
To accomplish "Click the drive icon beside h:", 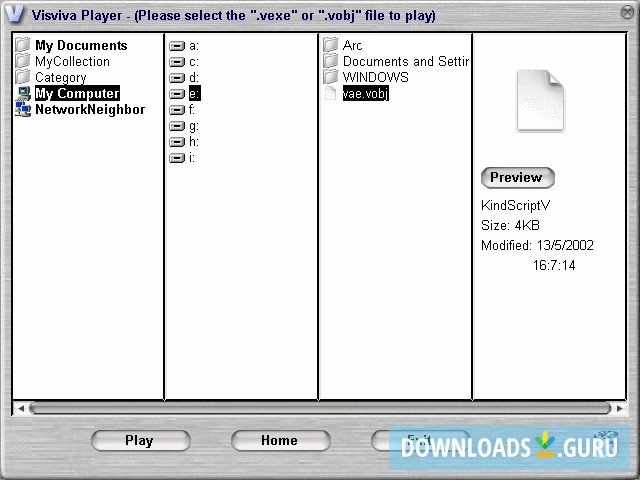I will point(177,142).
